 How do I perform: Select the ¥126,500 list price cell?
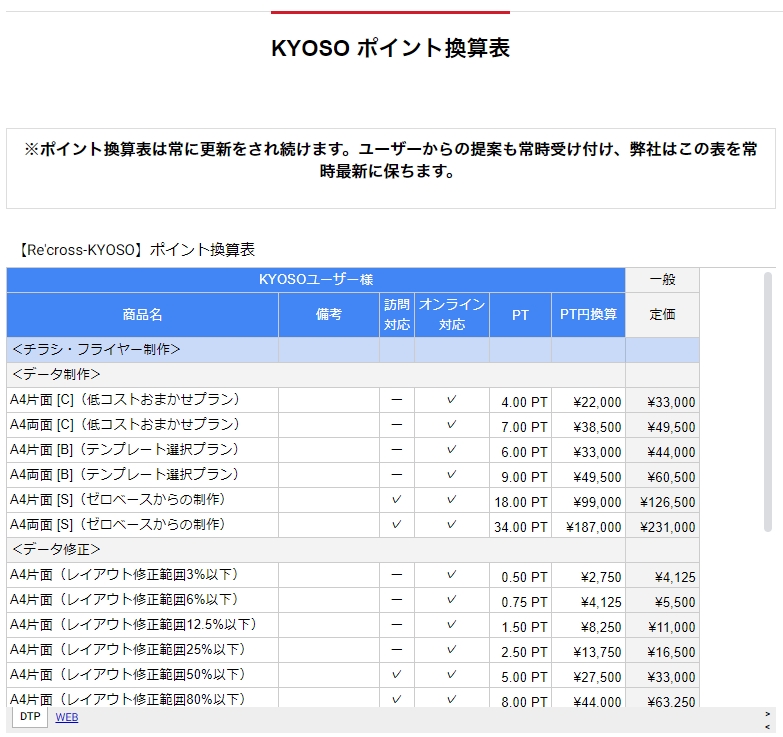click(662, 501)
